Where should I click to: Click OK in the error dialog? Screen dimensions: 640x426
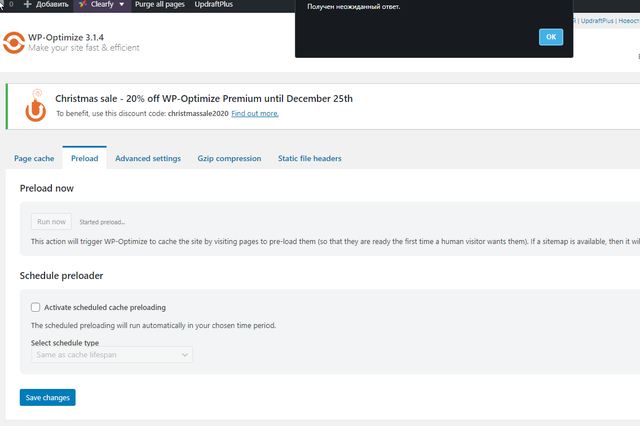(551, 37)
